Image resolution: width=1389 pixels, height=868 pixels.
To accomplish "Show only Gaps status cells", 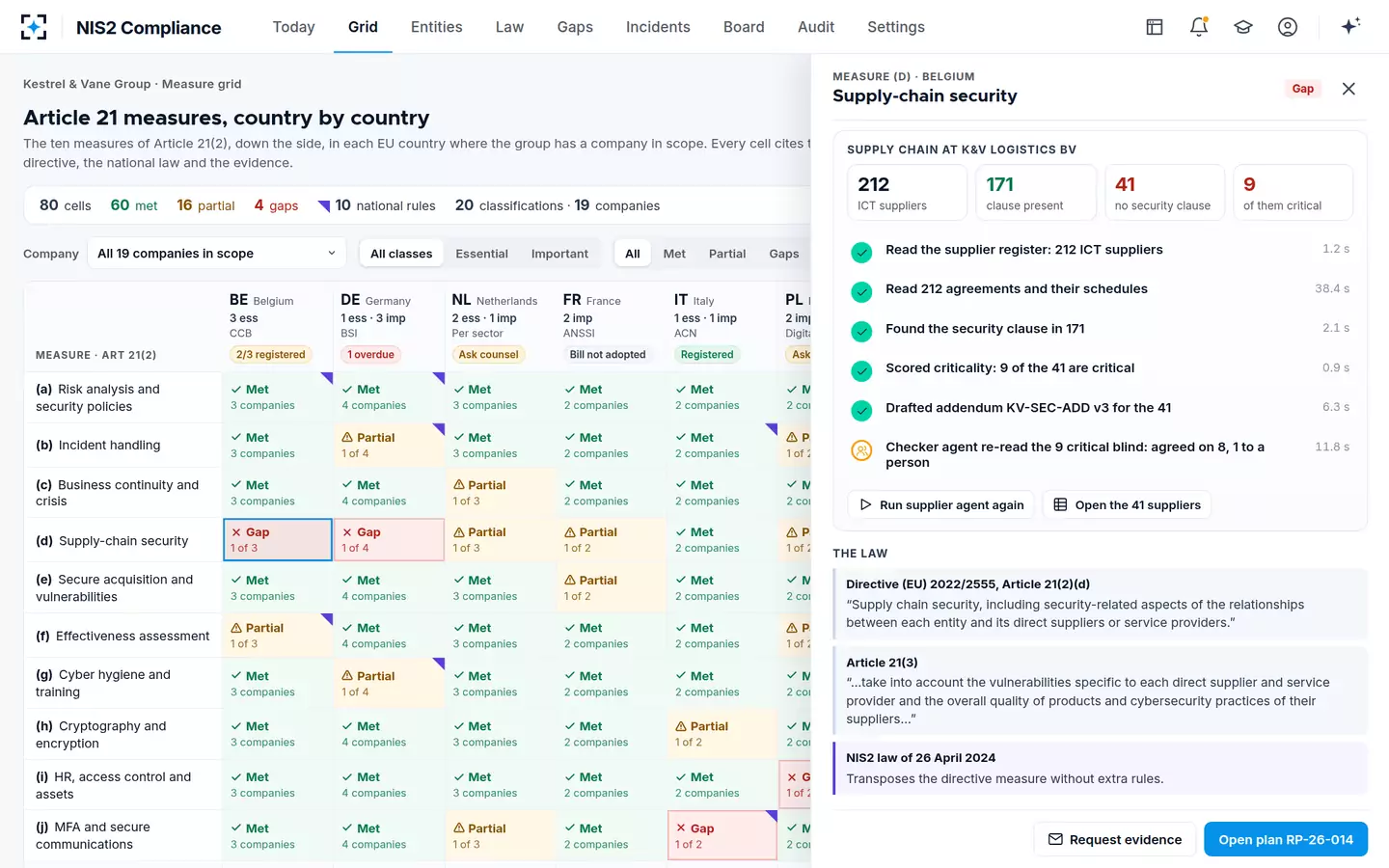I will pos(784,254).
